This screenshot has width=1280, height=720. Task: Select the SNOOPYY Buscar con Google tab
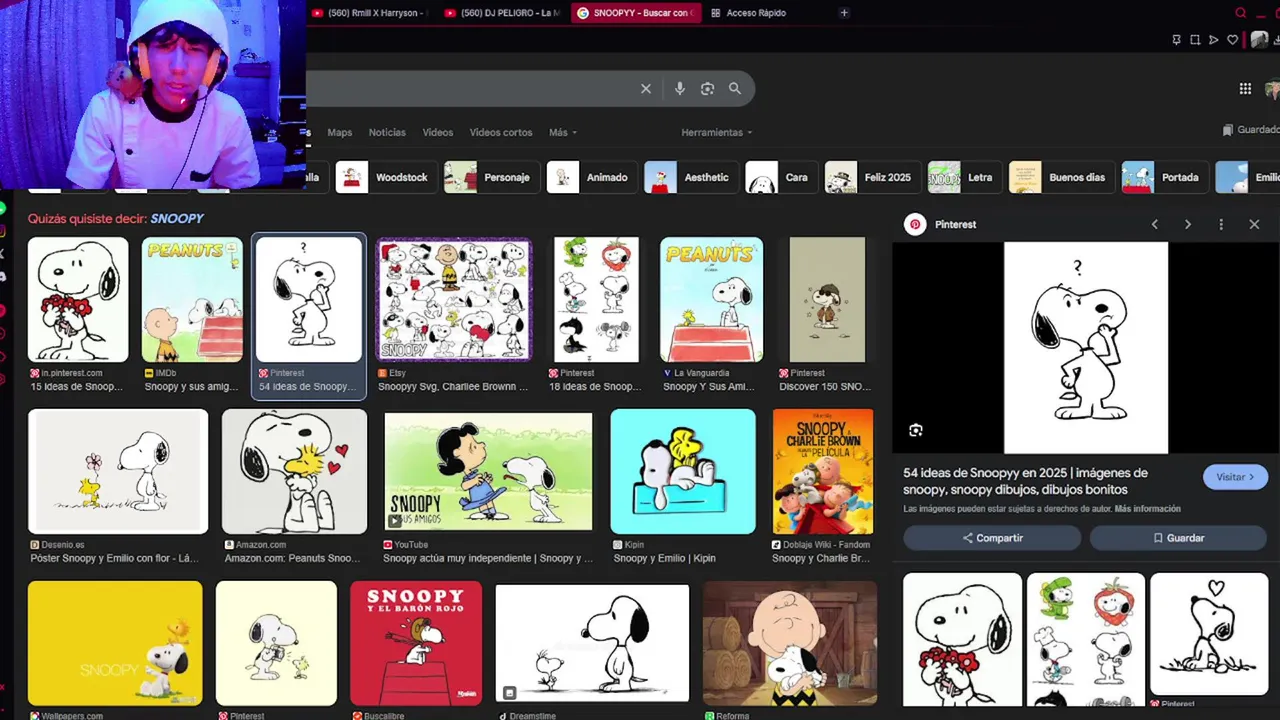coord(634,13)
